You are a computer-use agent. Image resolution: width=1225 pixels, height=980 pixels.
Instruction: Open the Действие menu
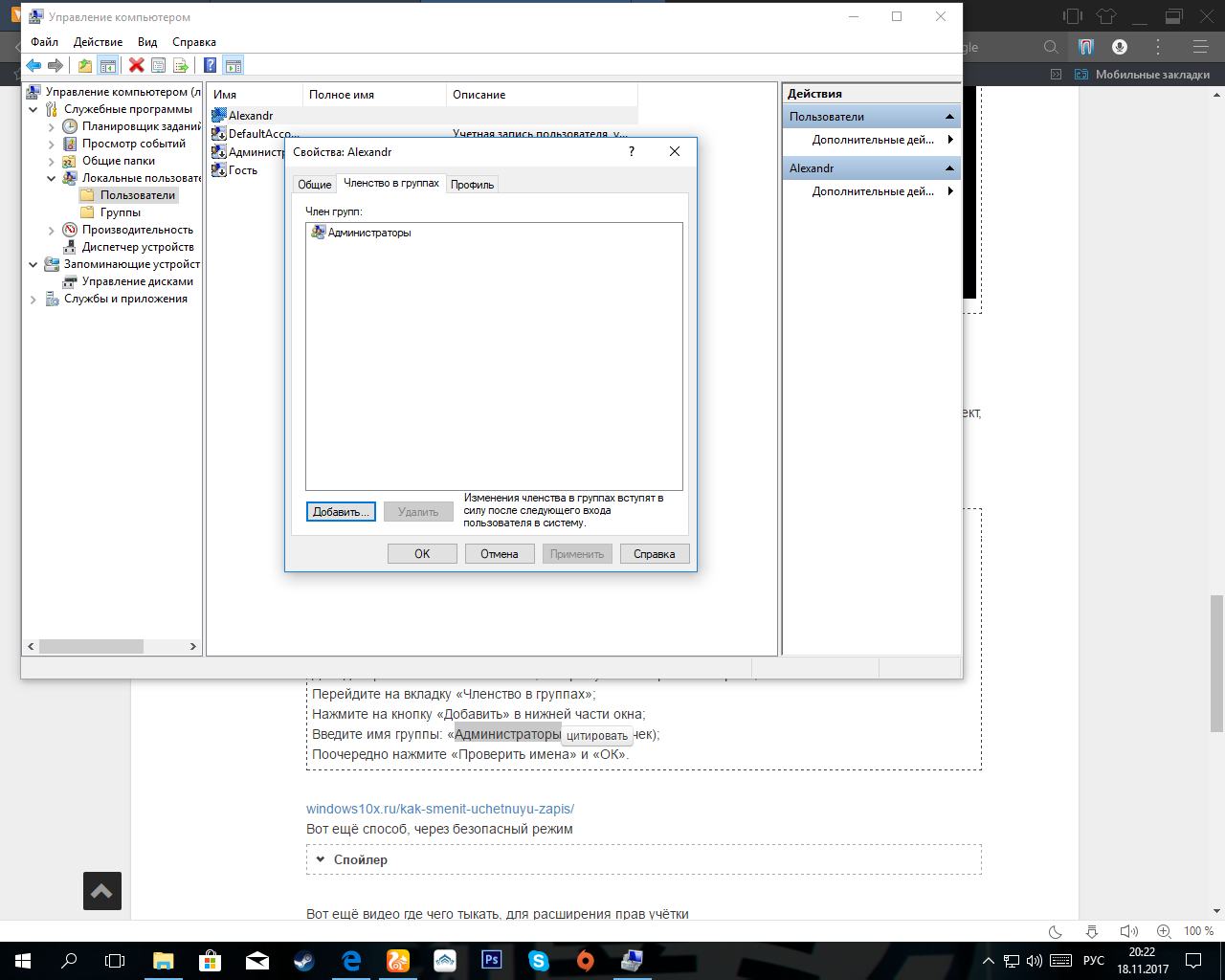click(x=98, y=42)
